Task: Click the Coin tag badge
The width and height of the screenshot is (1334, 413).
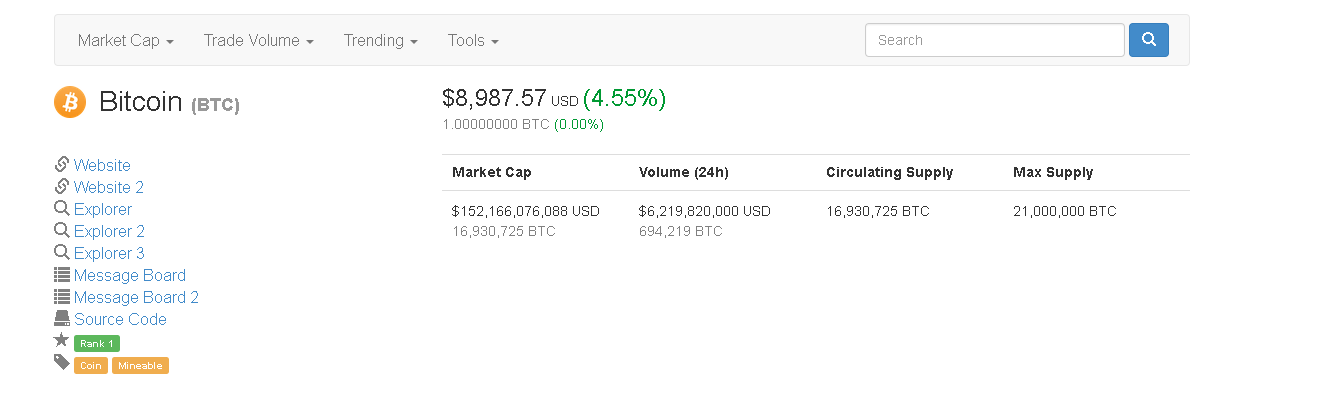Action: pyautogui.click(x=91, y=366)
